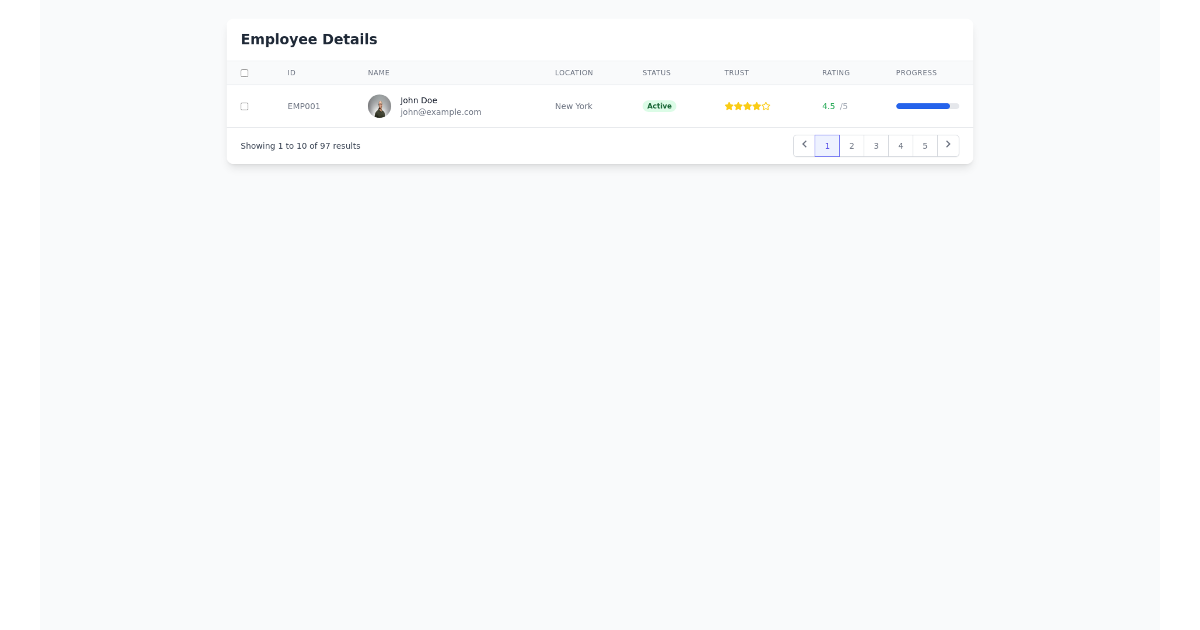This screenshot has width=1200, height=630.
Task: Click the NAME column header
Action: (x=378, y=72)
